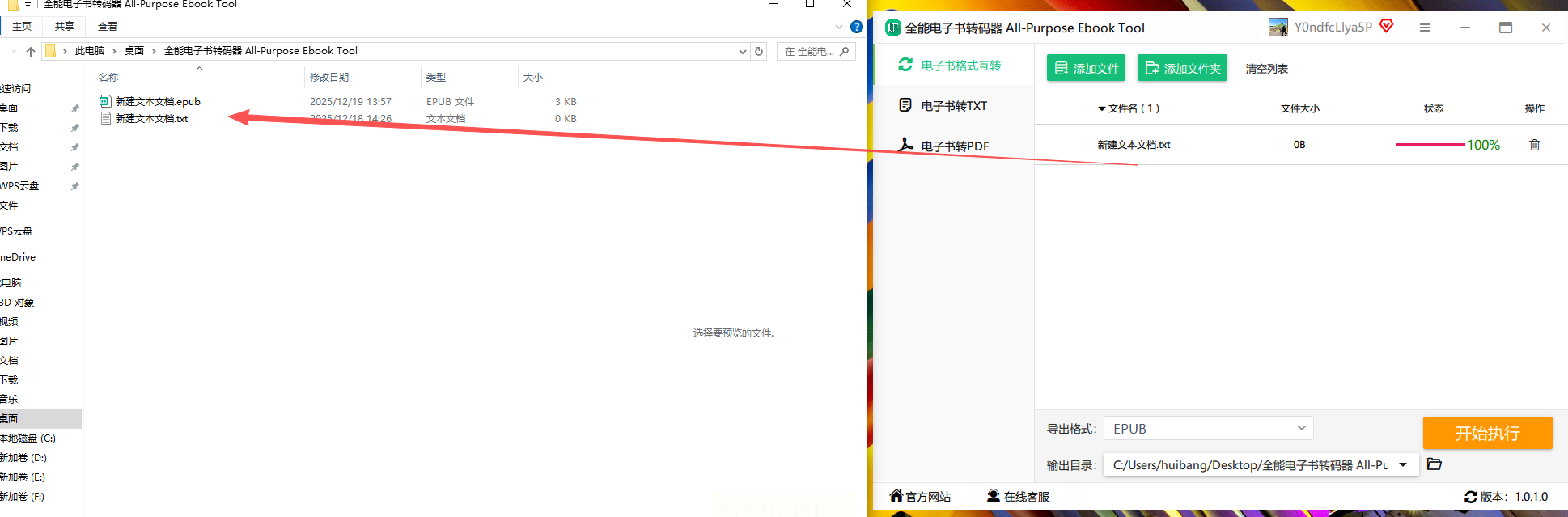Open 3D 对象 in navigation pane
Screen dimensions: 1568x517
(17, 303)
